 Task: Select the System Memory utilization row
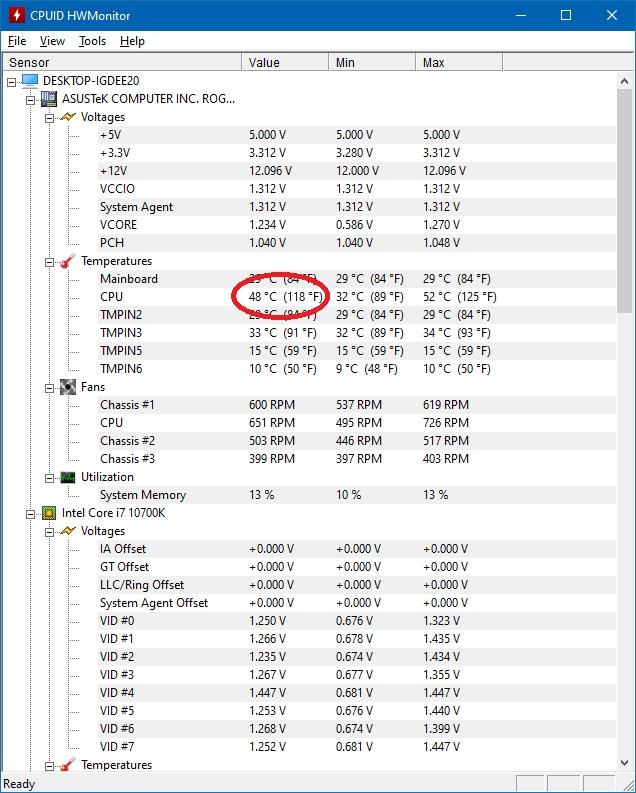point(357,495)
